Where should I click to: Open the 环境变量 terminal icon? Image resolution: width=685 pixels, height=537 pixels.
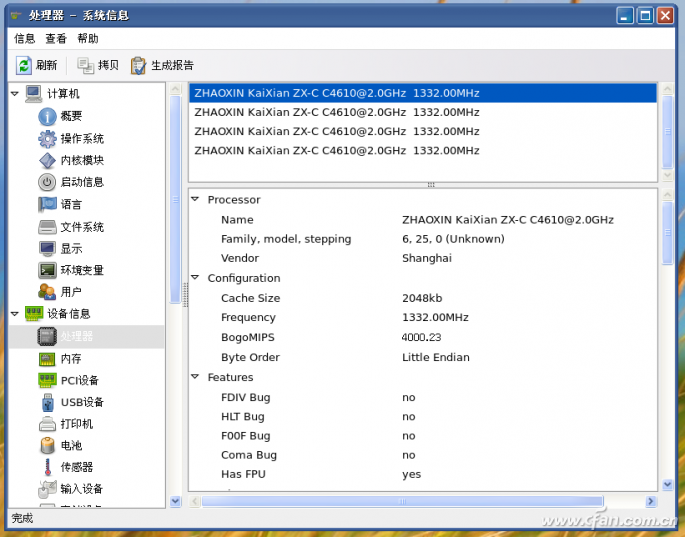click(x=47, y=270)
